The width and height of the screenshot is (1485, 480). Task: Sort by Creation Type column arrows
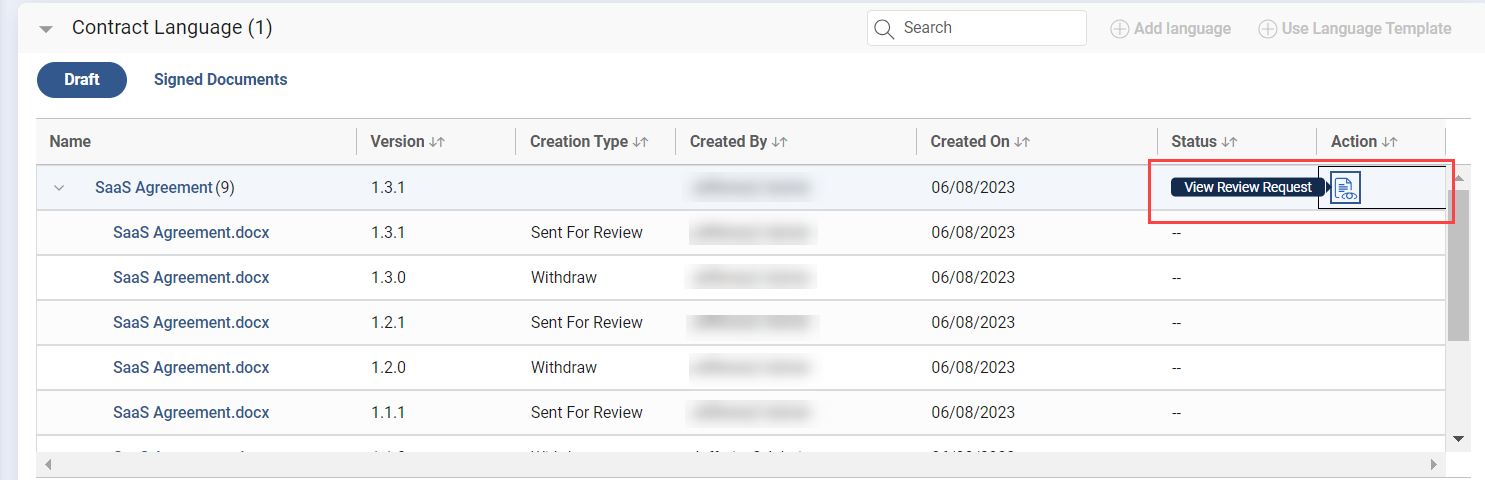(641, 142)
